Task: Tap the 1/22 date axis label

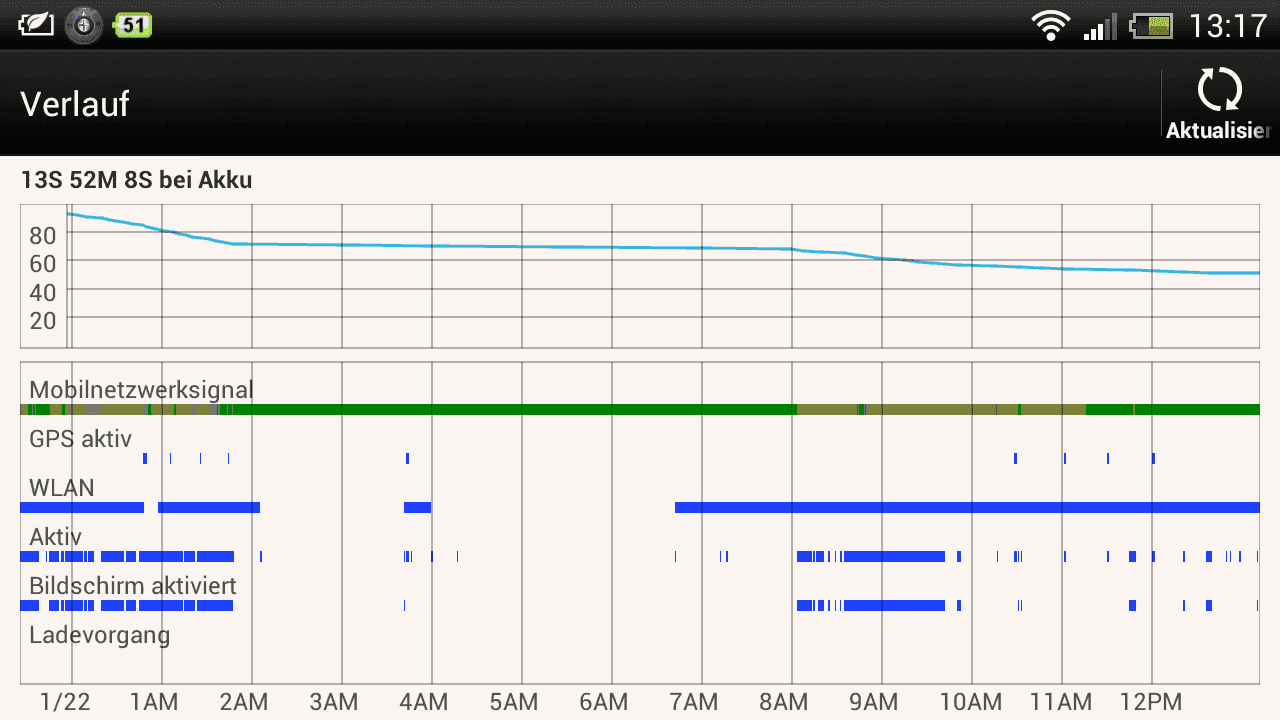Action: 66,702
